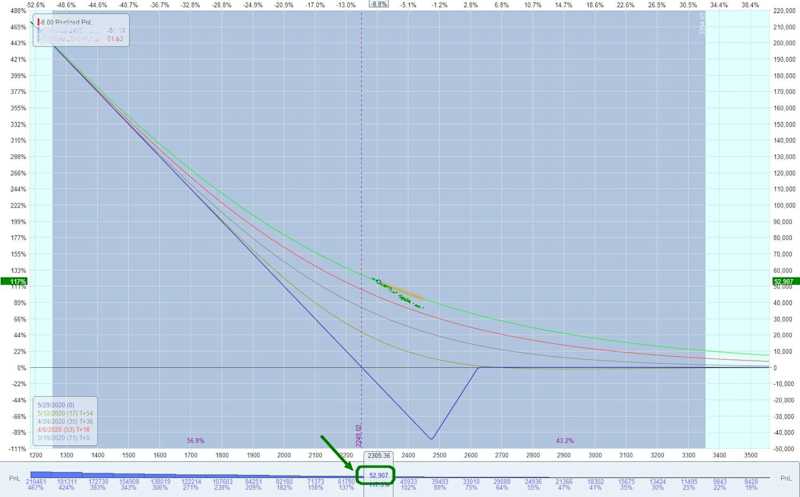800x497 pixels.
Task: Click the Realised PnL label in the top-left box
Action: pyautogui.click(x=66, y=22)
